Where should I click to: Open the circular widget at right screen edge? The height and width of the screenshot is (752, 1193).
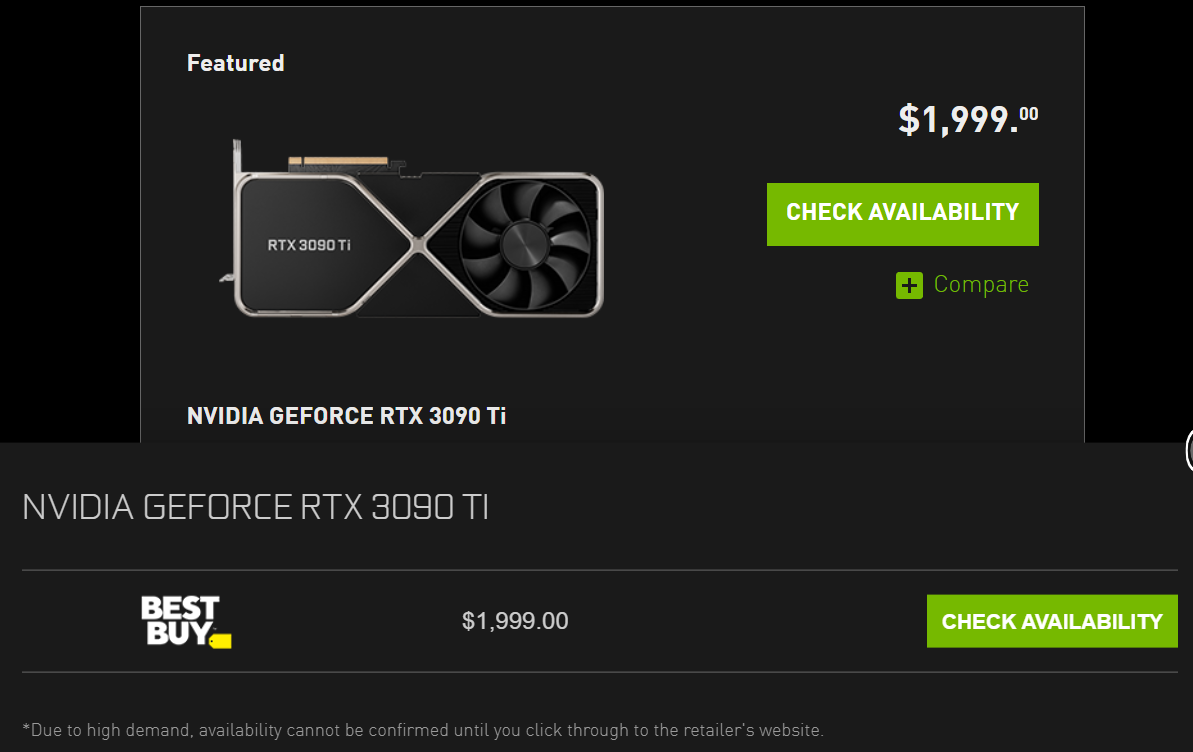point(1189,451)
